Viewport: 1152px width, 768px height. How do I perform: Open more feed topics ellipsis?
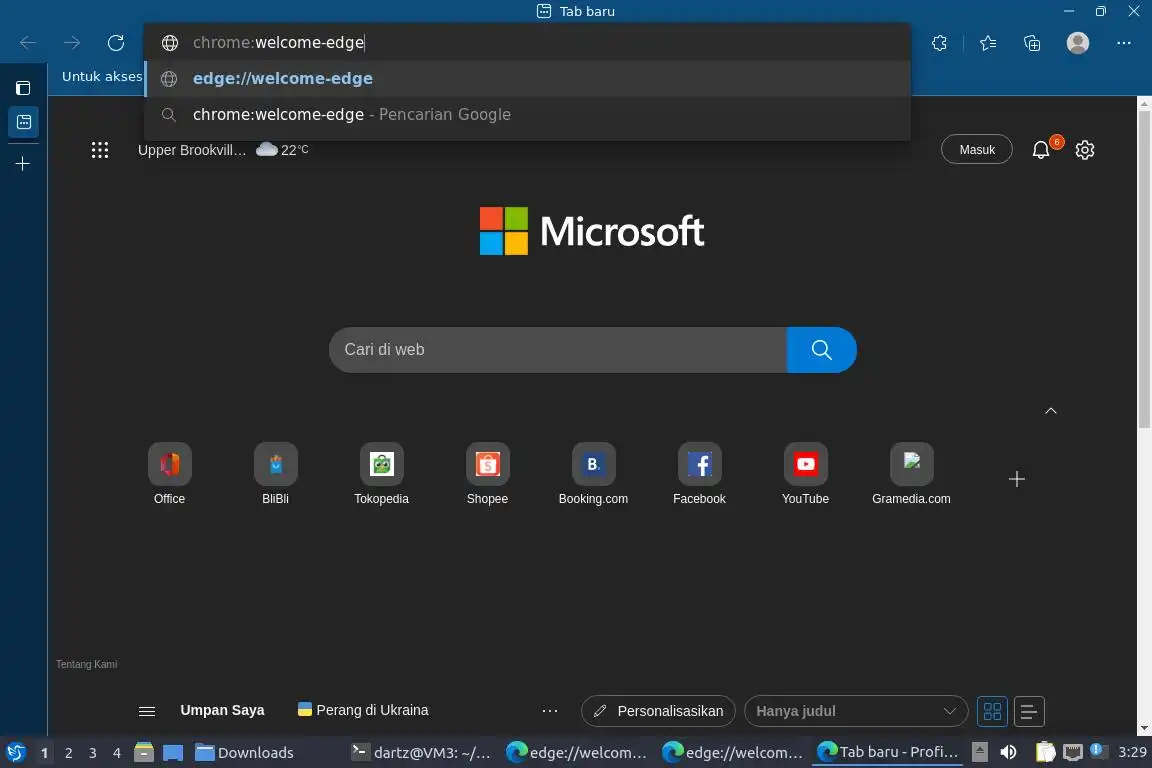(550, 711)
